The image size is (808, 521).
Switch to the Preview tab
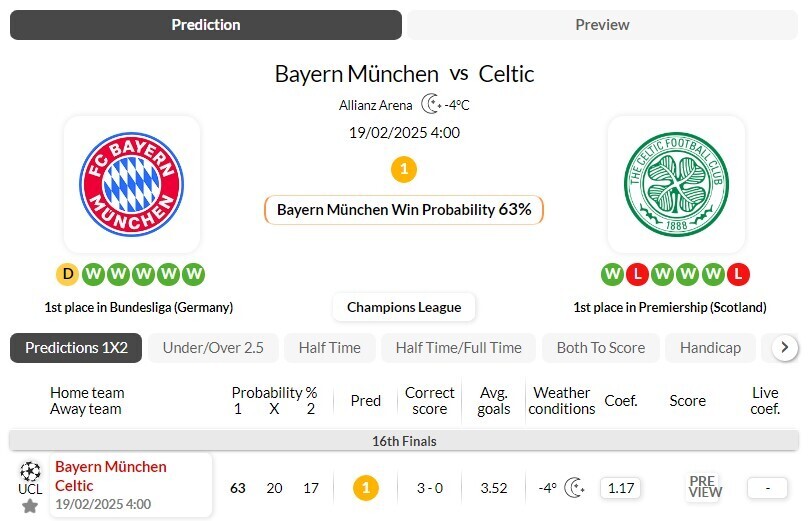coord(602,25)
